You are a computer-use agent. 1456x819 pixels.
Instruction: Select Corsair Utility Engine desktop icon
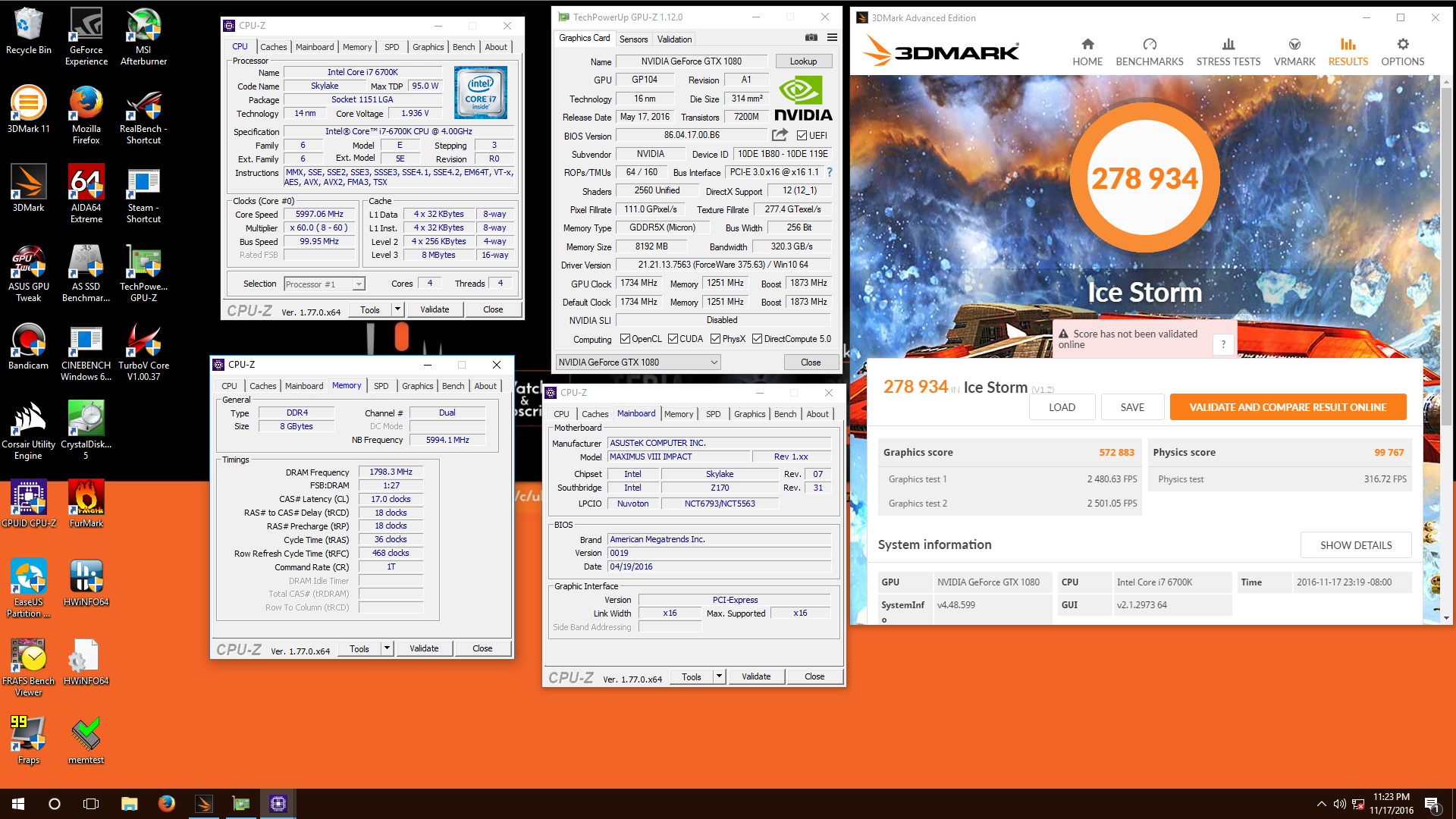28,431
